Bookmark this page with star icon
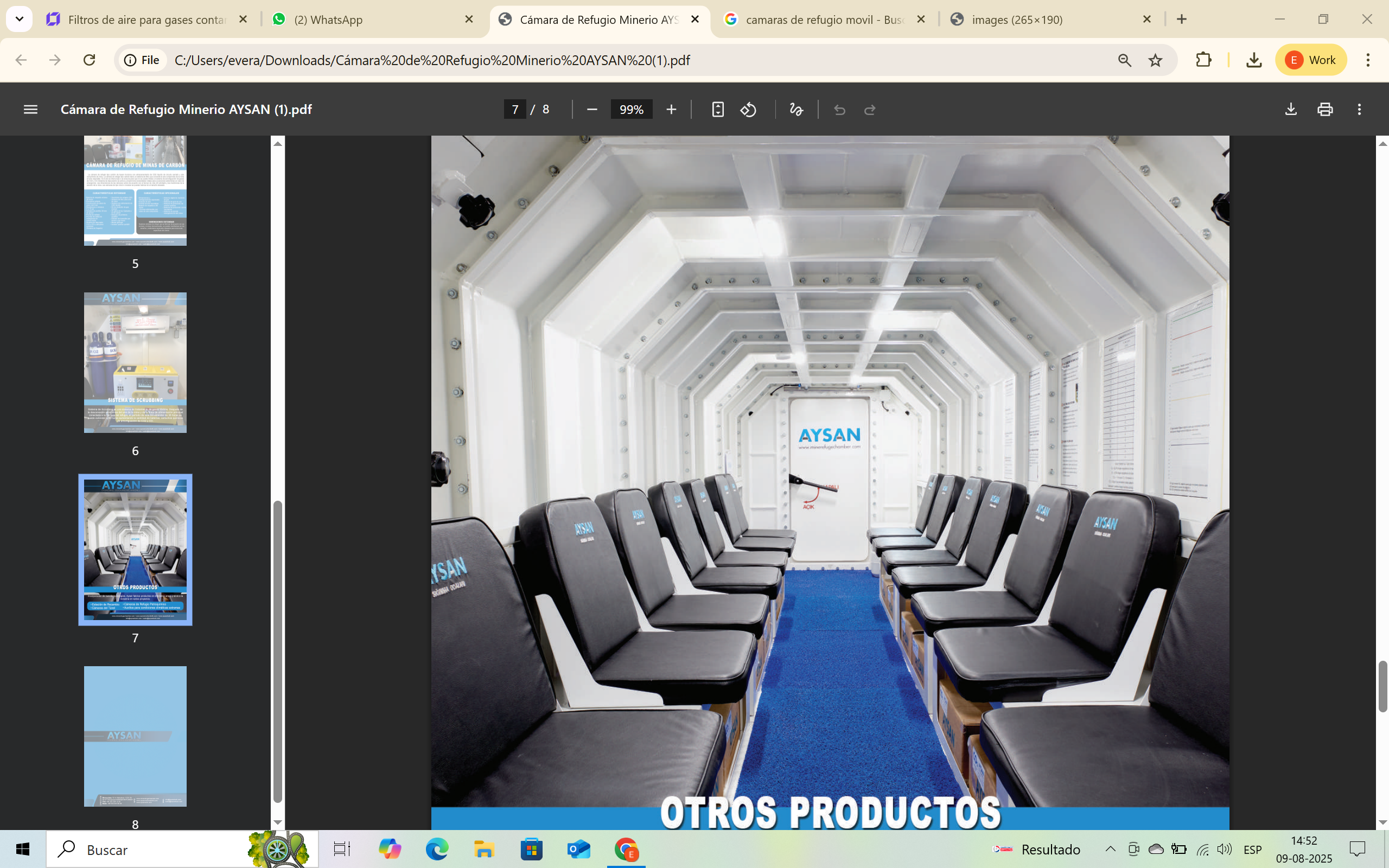Viewport: 1389px width, 868px height. [x=1155, y=60]
